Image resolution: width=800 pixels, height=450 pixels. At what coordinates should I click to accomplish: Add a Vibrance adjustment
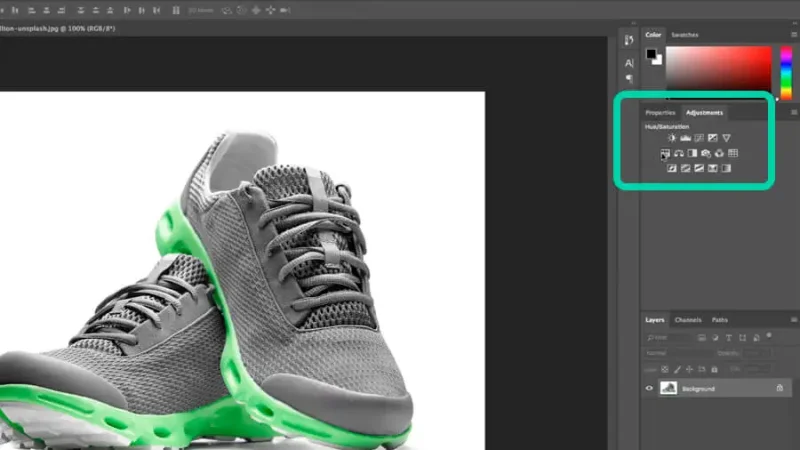coord(727,138)
